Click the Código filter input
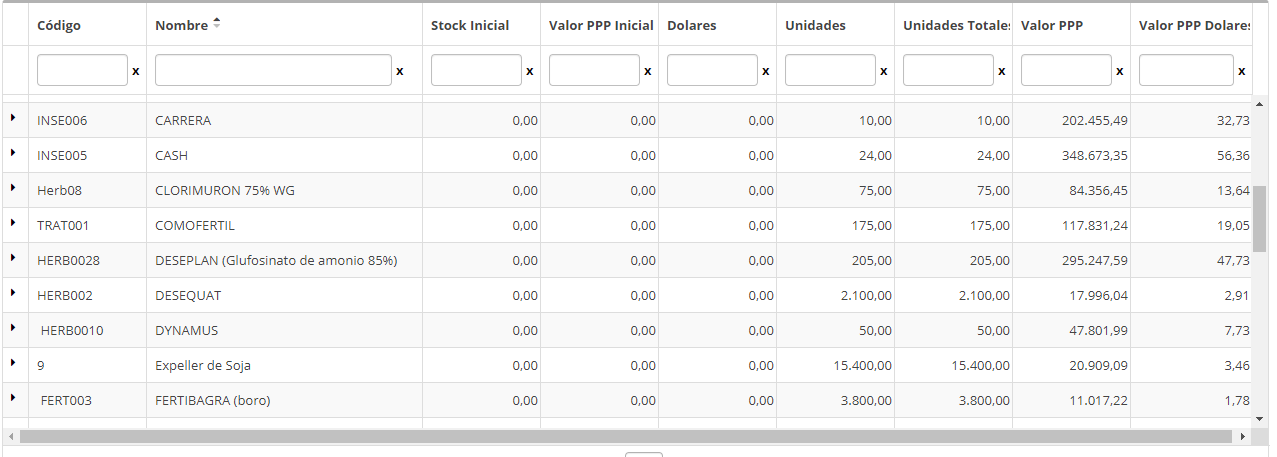This screenshot has height=457, width=1277. pyautogui.click(x=82, y=70)
